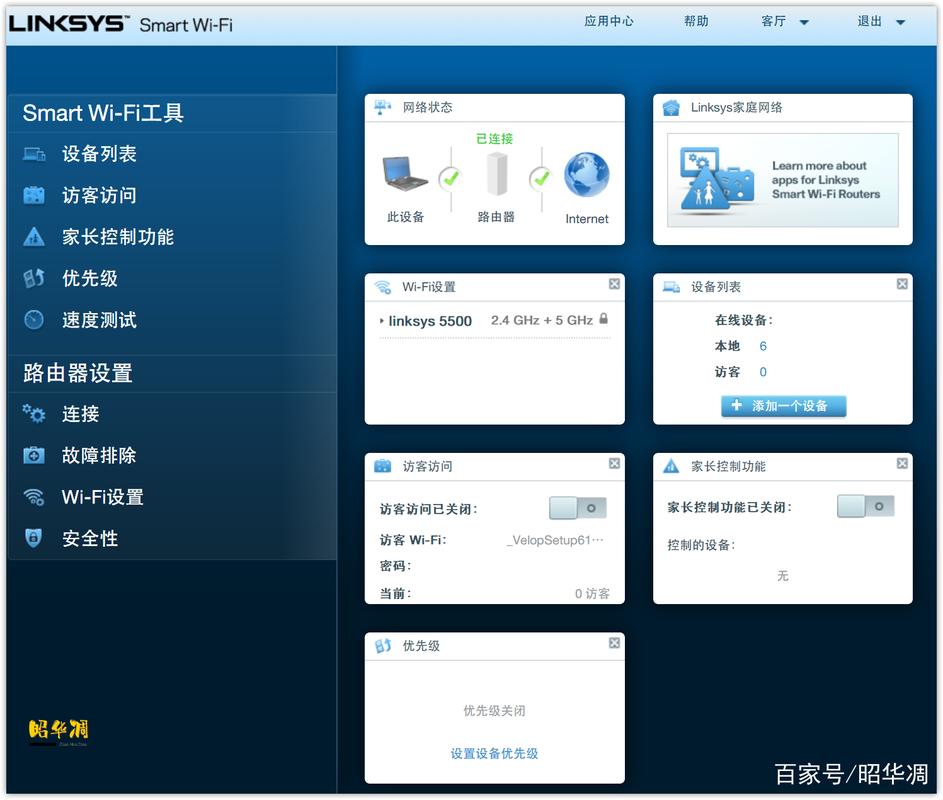Open 应用中心 from the top menu
943x800 pixels.
tap(609, 21)
